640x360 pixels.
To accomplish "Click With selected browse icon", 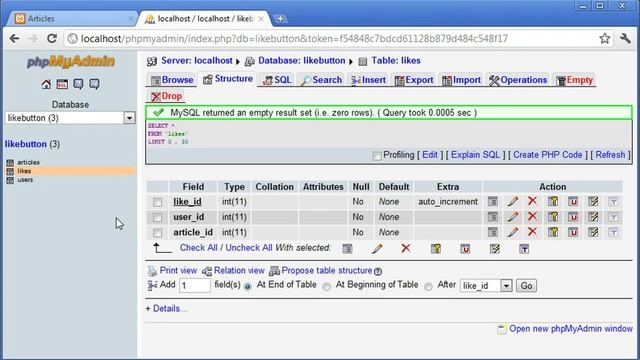I will tap(347, 249).
